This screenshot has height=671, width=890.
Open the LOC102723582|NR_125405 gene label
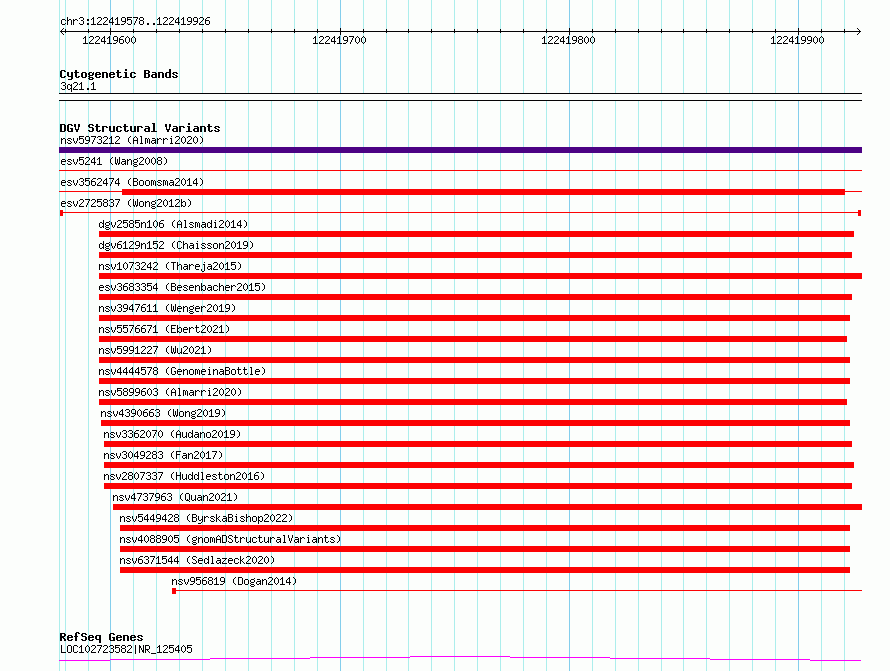pyautogui.click(x=126, y=649)
